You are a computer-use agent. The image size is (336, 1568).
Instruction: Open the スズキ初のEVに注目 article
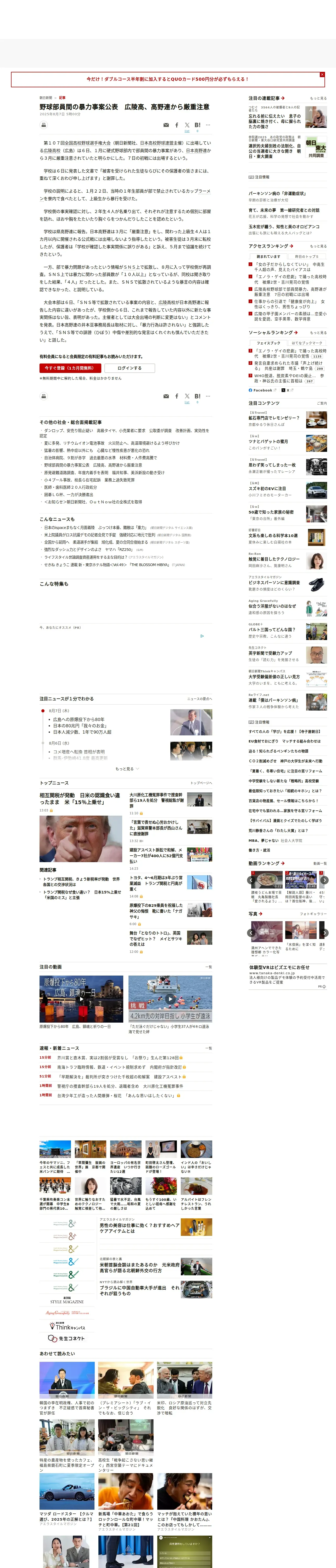(x=267, y=488)
